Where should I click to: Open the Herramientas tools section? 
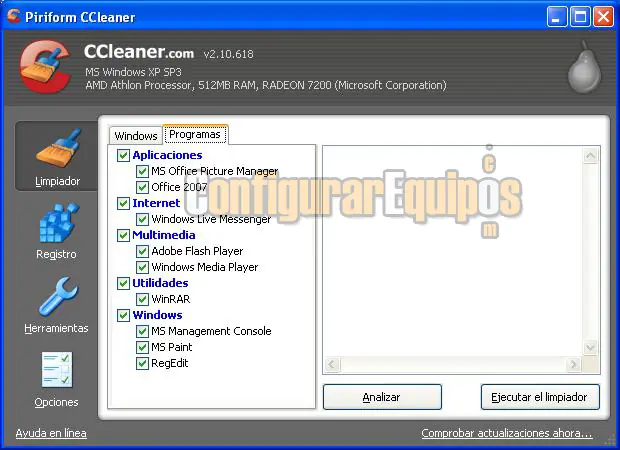[57, 304]
